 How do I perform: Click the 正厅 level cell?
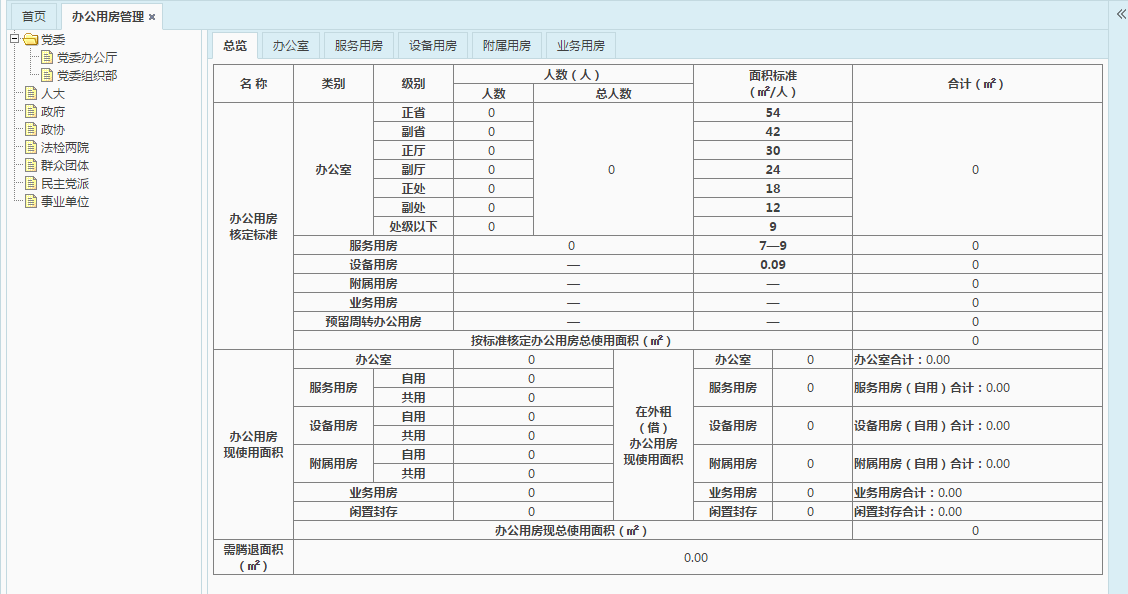(413, 150)
